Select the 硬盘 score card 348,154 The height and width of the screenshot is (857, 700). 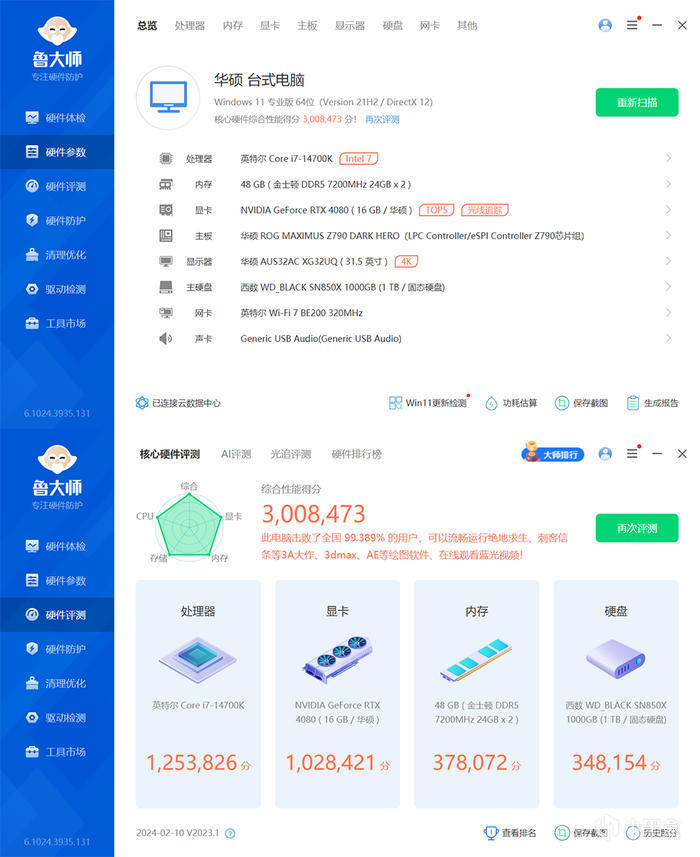point(616,694)
